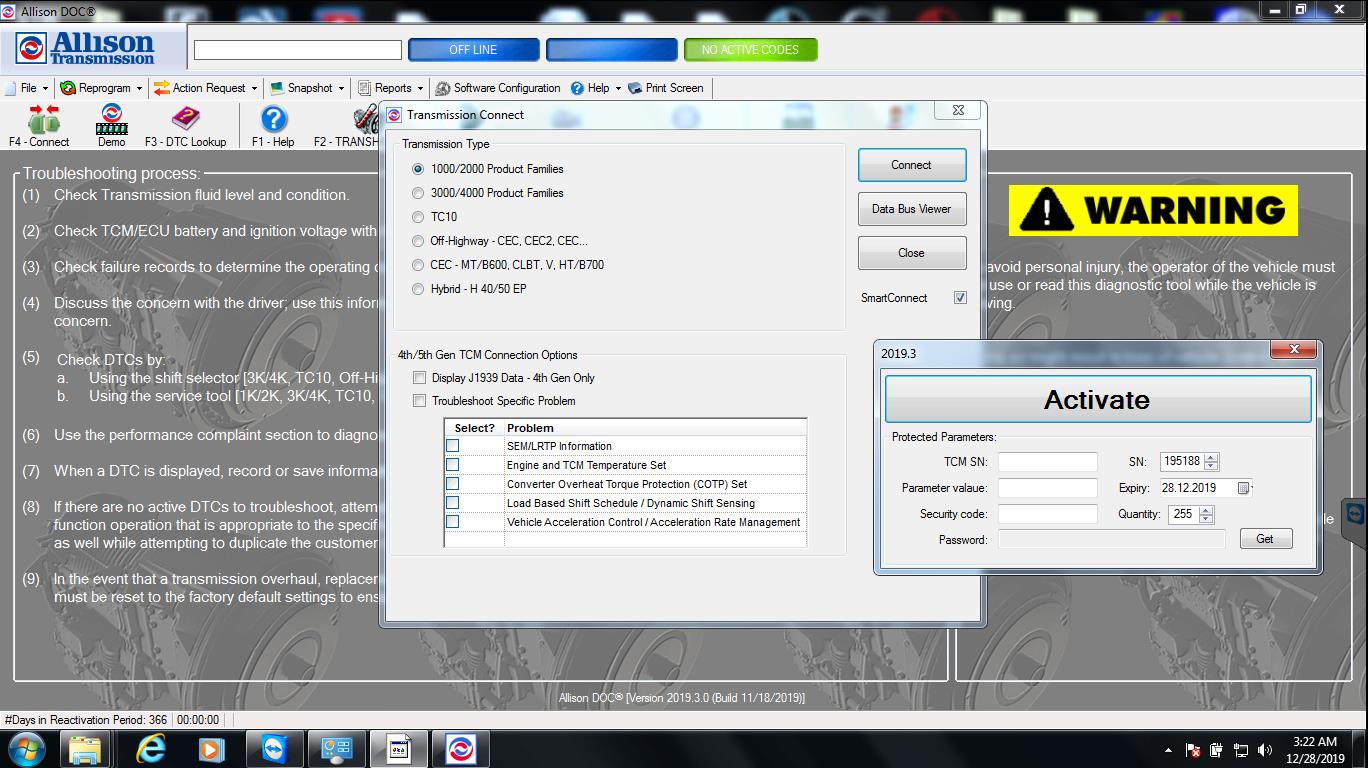
Task: Click the Get password button
Action: [1265, 539]
